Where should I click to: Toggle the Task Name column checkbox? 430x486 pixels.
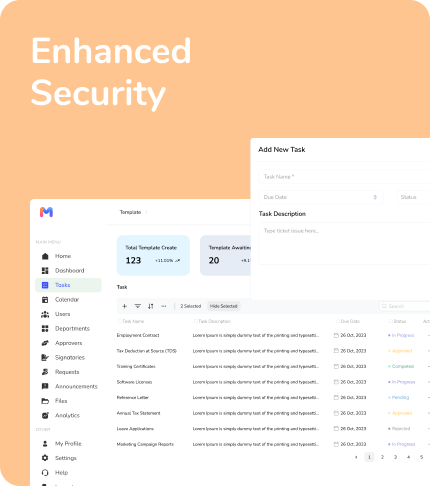tap(119, 321)
